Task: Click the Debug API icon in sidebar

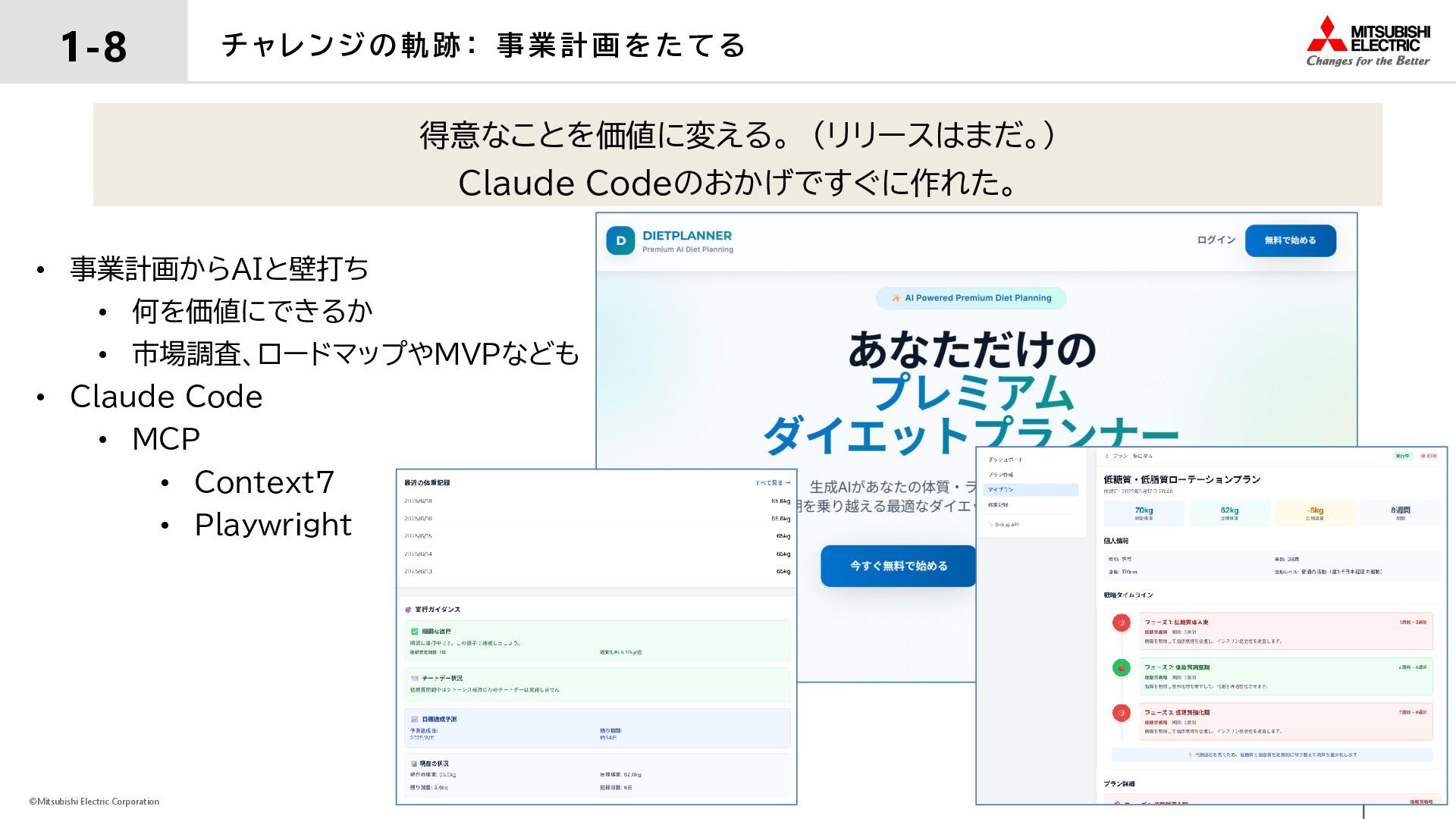Action: (x=990, y=525)
